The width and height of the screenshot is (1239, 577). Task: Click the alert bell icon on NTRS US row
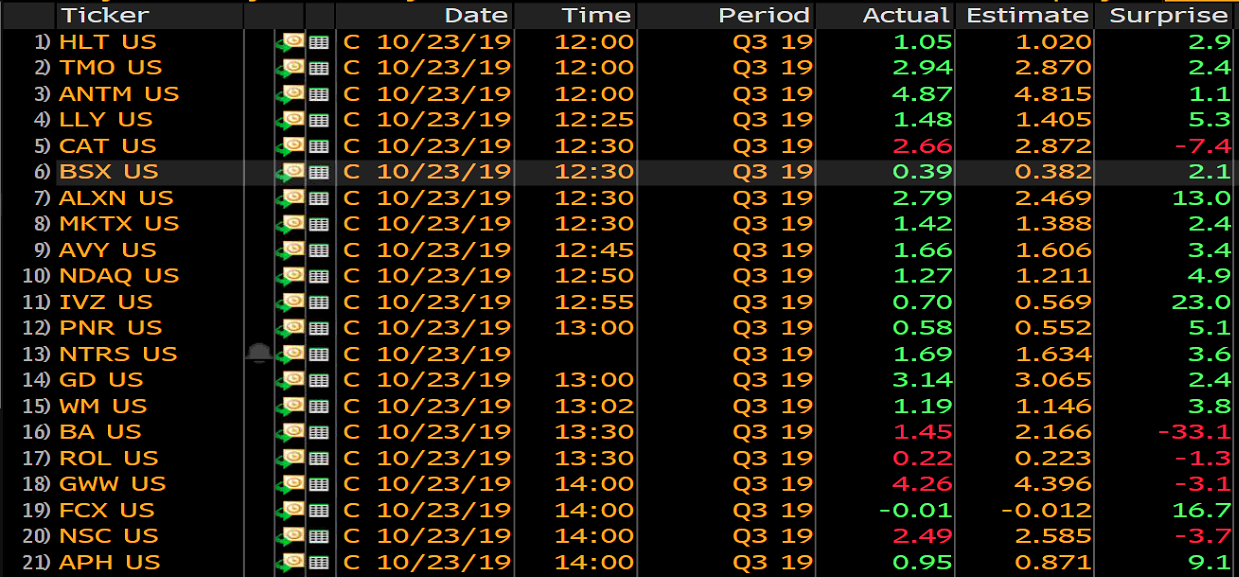[x=259, y=353]
